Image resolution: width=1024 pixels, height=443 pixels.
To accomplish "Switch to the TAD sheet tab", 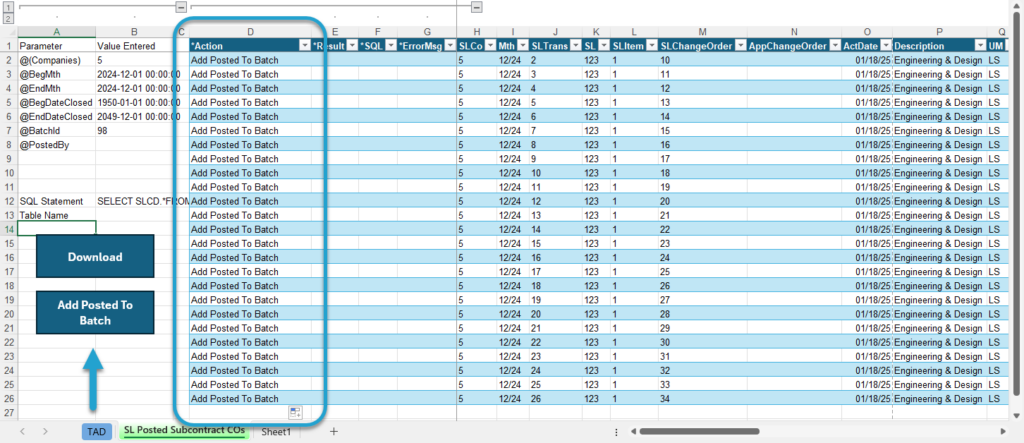I will 96,431.
